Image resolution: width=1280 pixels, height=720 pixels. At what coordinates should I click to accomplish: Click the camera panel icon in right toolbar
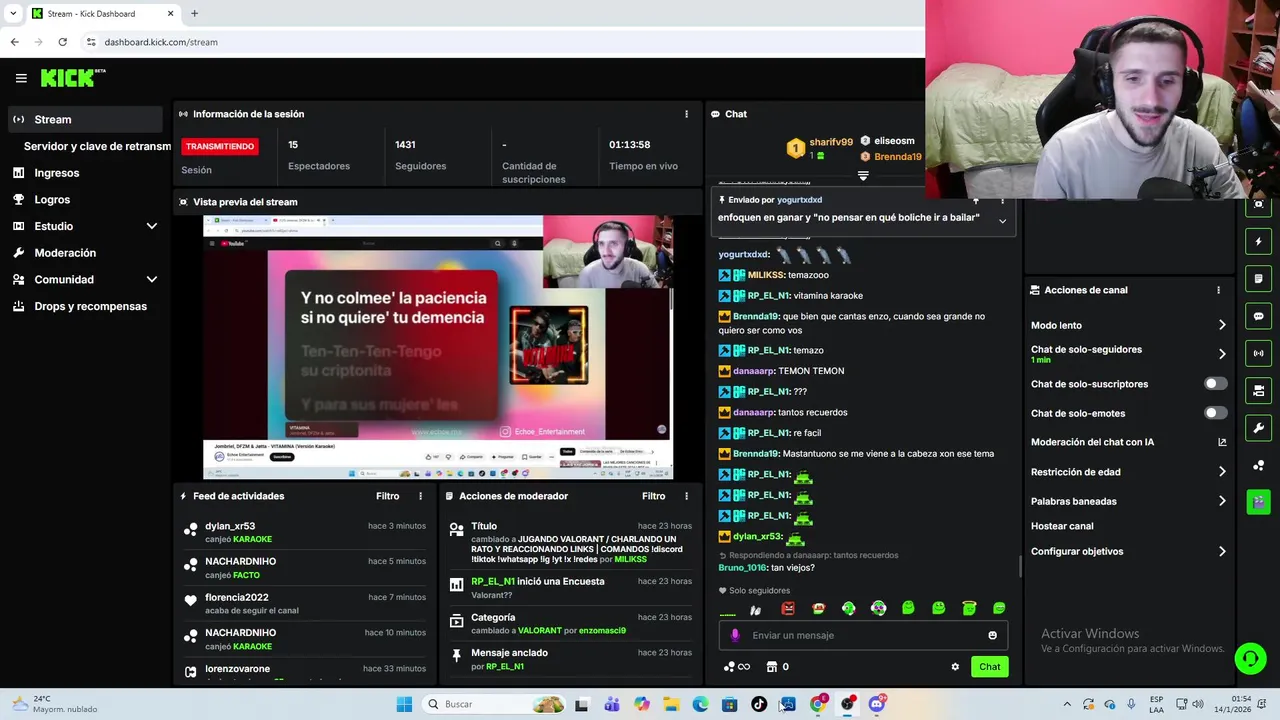tap(1258, 390)
